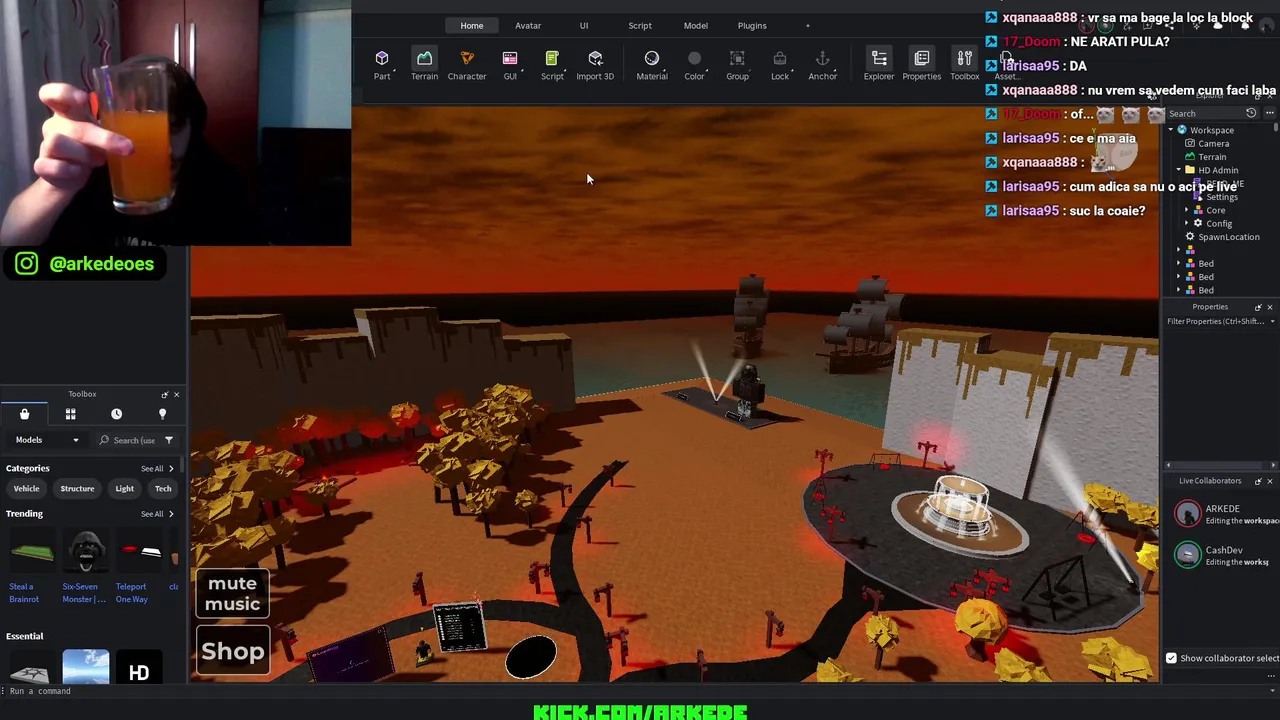This screenshot has width=1280, height=720.
Task: Select the Vehicle category chip
Action: [x=26, y=489]
